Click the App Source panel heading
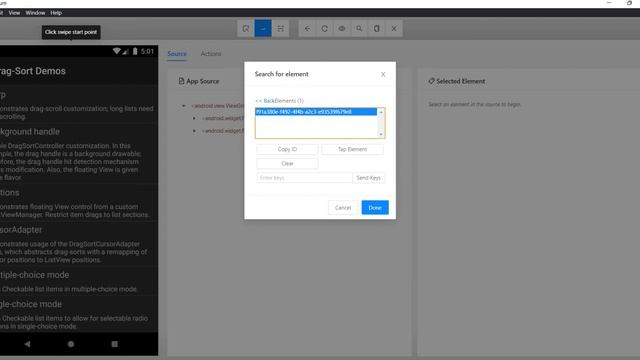The image size is (640, 360). coord(199,81)
